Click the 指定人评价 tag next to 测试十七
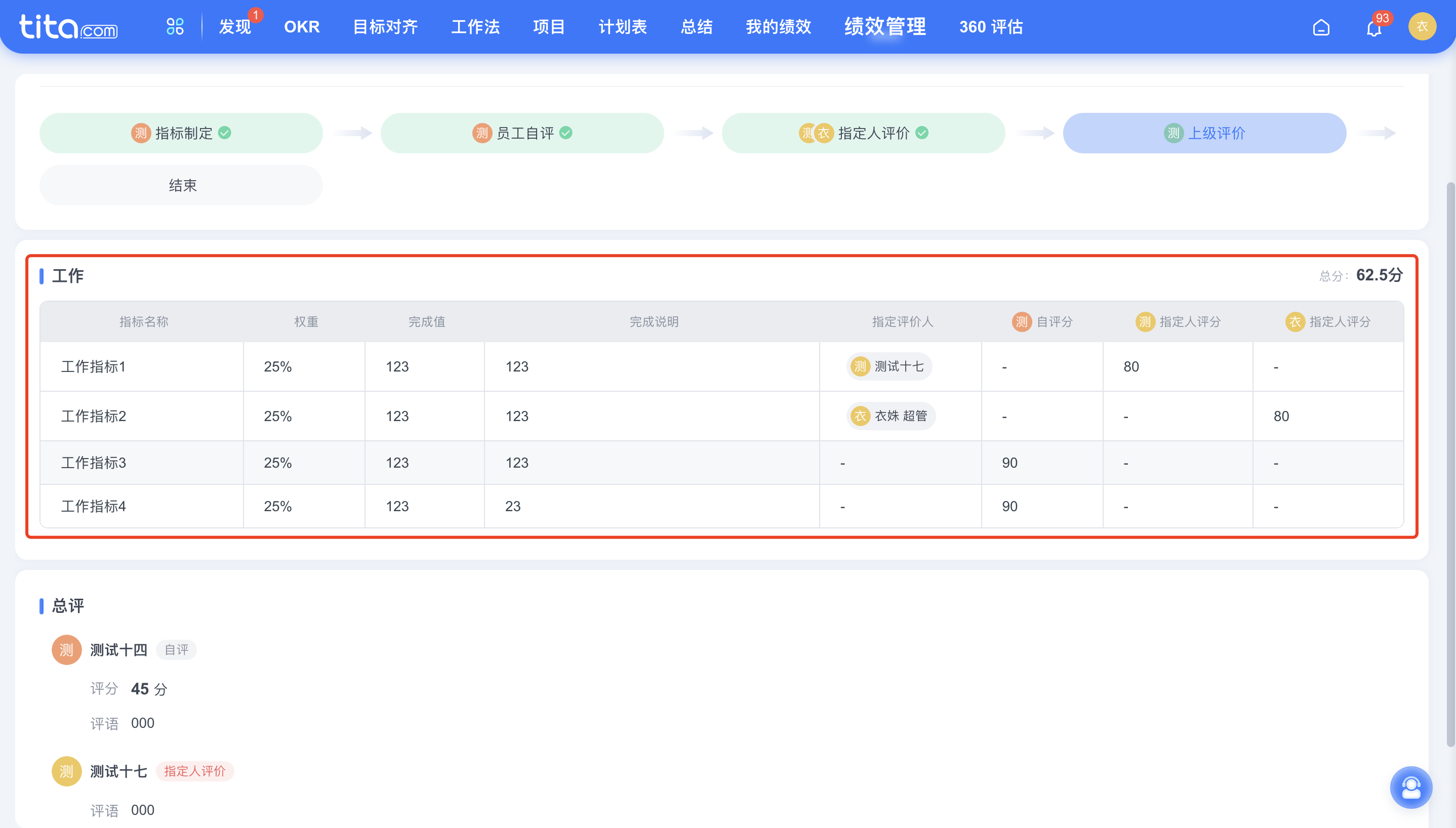Screen dimensions: 1456x828 pos(194,772)
